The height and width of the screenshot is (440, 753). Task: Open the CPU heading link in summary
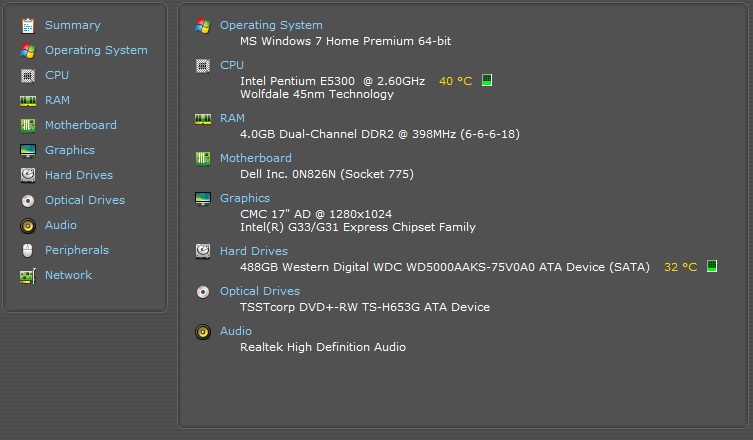[x=232, y=65]
